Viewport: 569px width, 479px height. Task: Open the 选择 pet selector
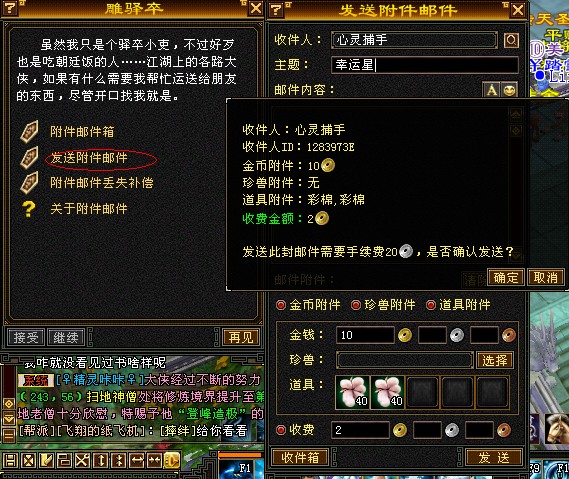coord(495,360)
